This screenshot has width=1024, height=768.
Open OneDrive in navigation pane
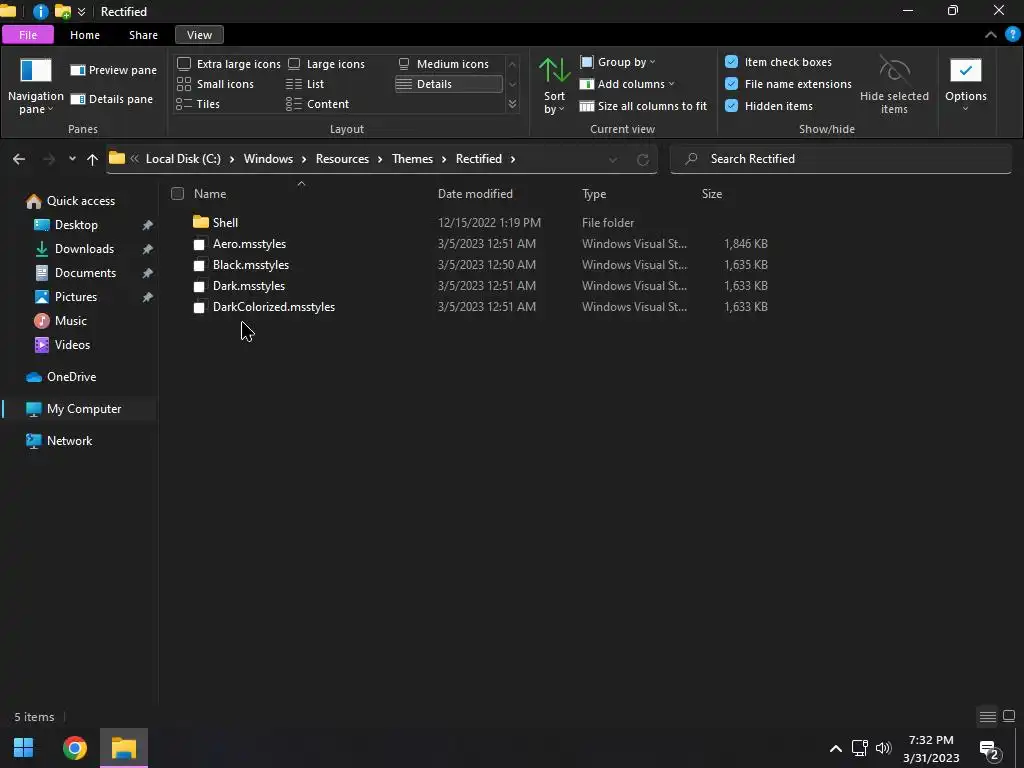coord(71,377)
